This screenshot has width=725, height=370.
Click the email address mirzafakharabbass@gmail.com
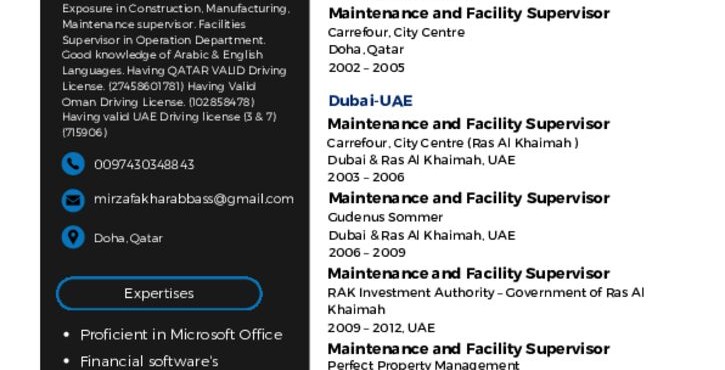tap(194, 199)
